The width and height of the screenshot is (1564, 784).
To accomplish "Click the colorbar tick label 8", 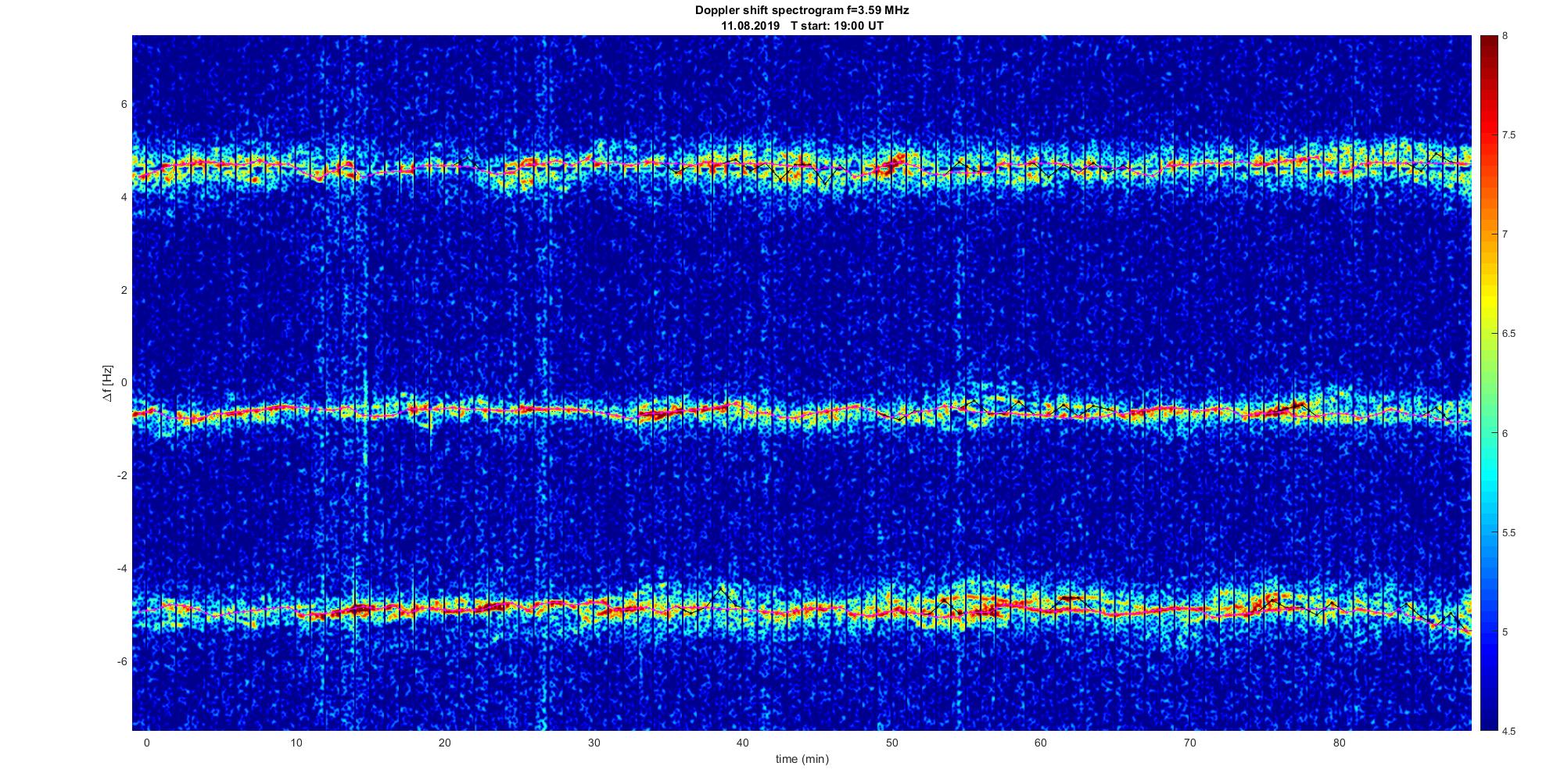I will pos(1505,36).
